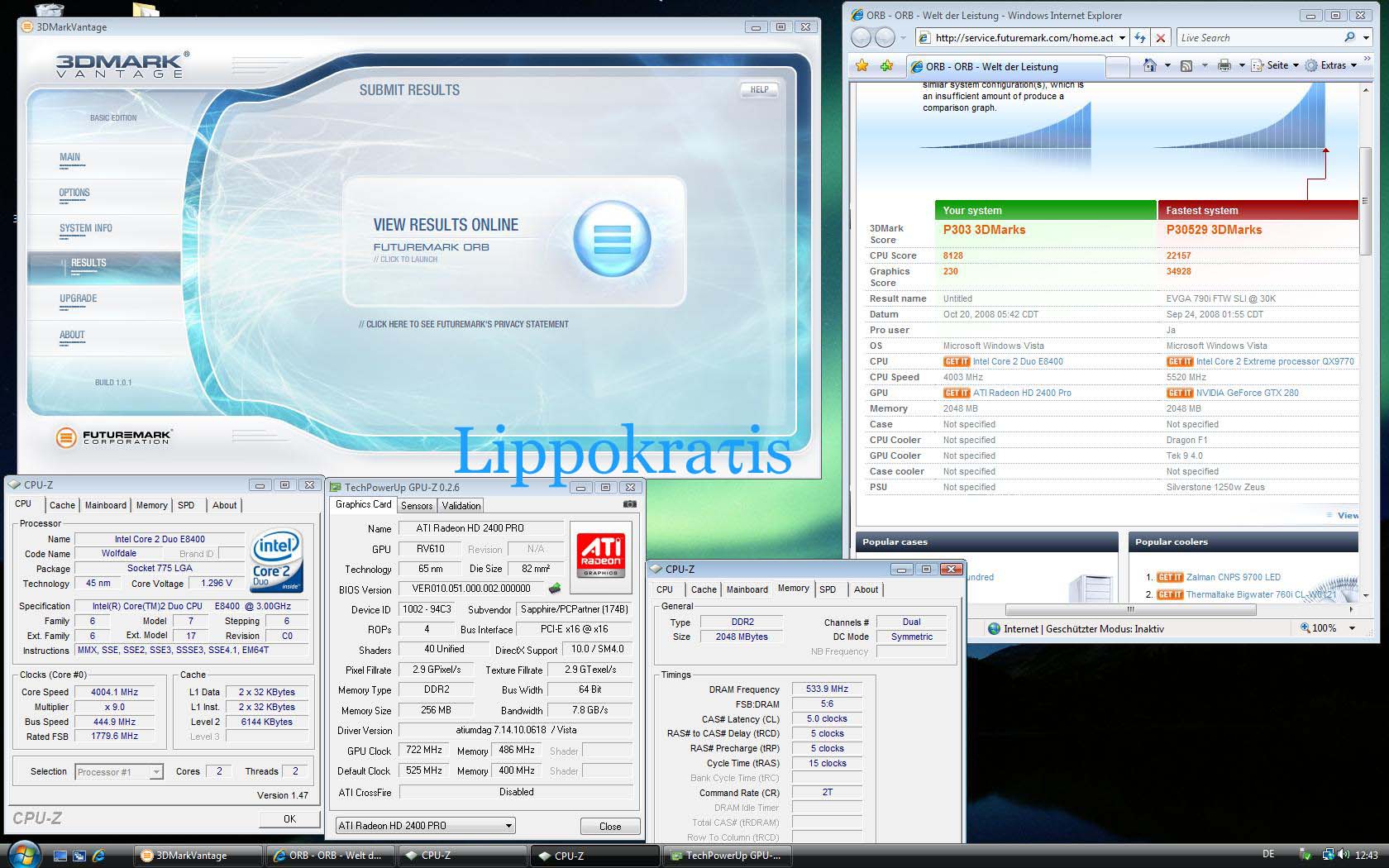
Task: Click the Close button in GPU-Z
Action: [x=610, y=826]
